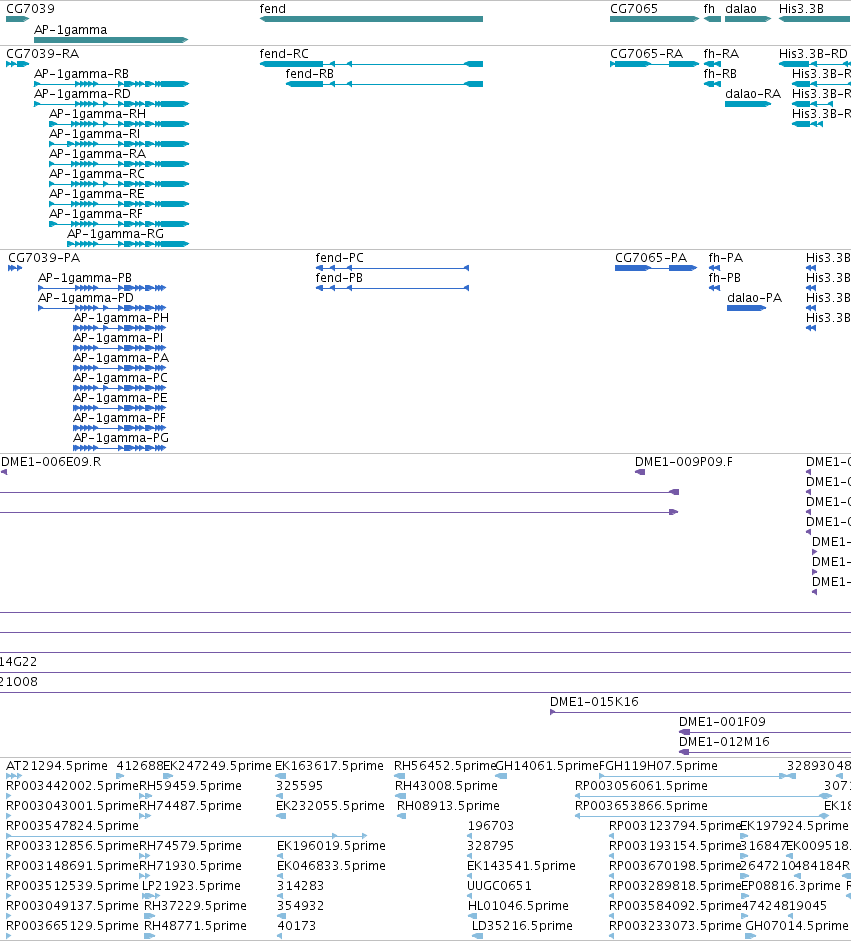Viewport: 851px width, 941px height.
Task: Select the fend-RB transcript
Action: click(385, 84)
